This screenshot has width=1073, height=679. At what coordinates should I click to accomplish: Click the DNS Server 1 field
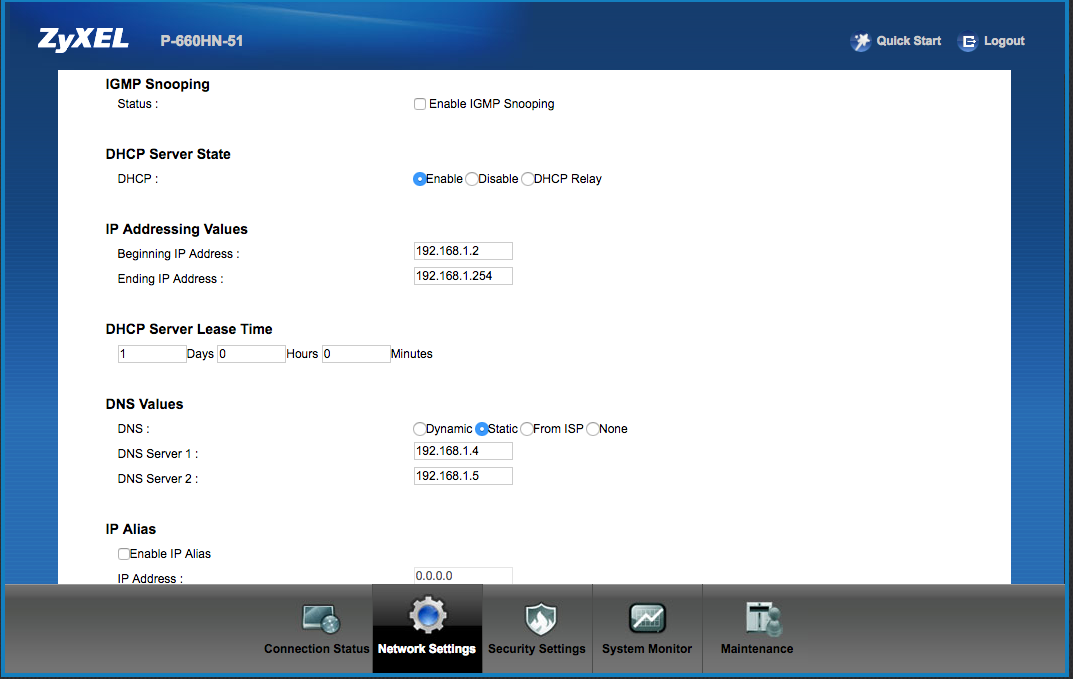[463, 451]
